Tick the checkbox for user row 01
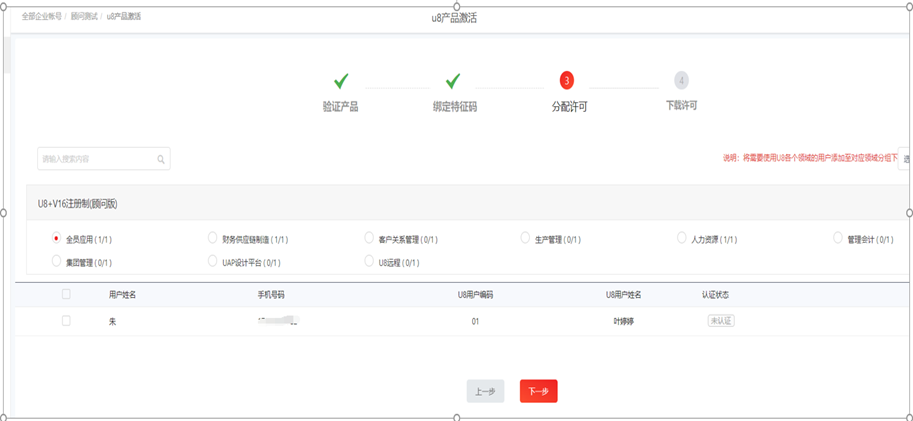 [x=67, y=321]
